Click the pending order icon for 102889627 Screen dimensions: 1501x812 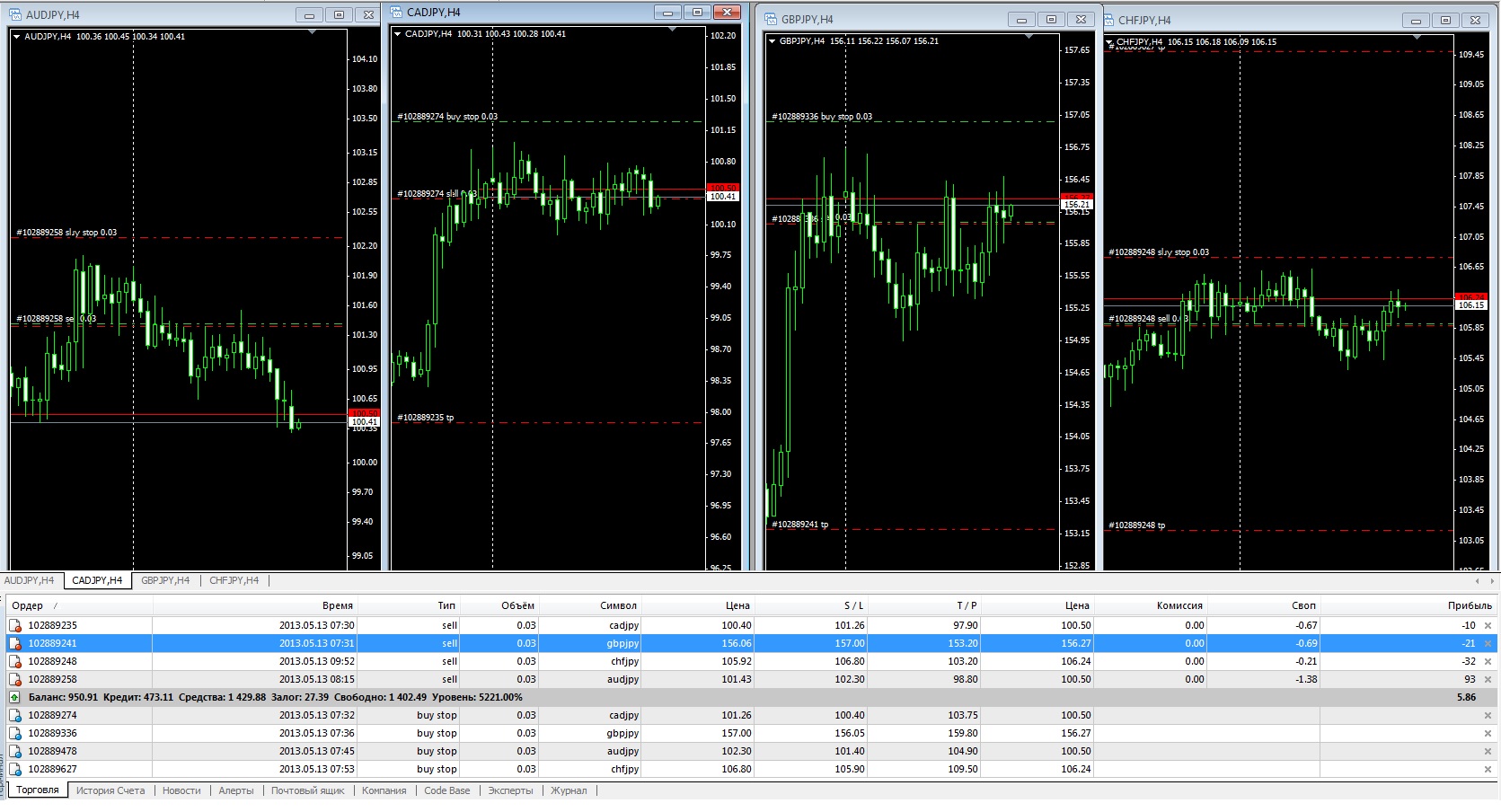(14, 769)
